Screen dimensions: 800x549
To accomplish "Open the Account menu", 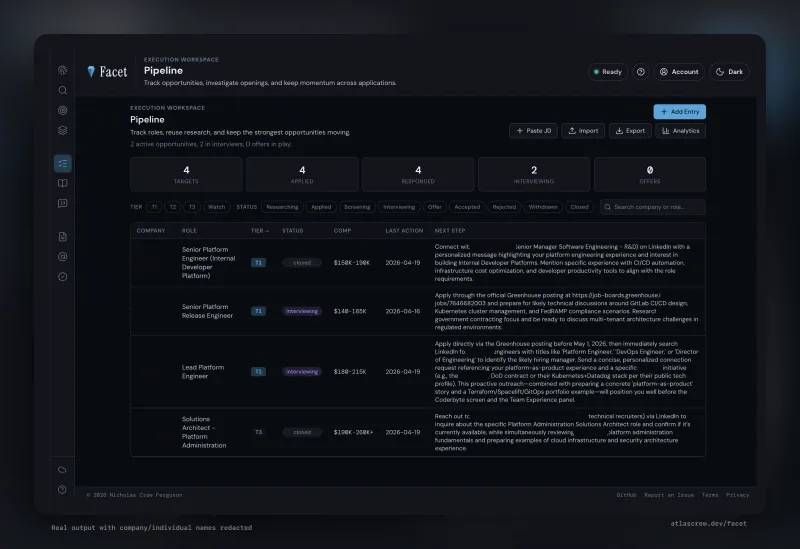I will 679,72.
